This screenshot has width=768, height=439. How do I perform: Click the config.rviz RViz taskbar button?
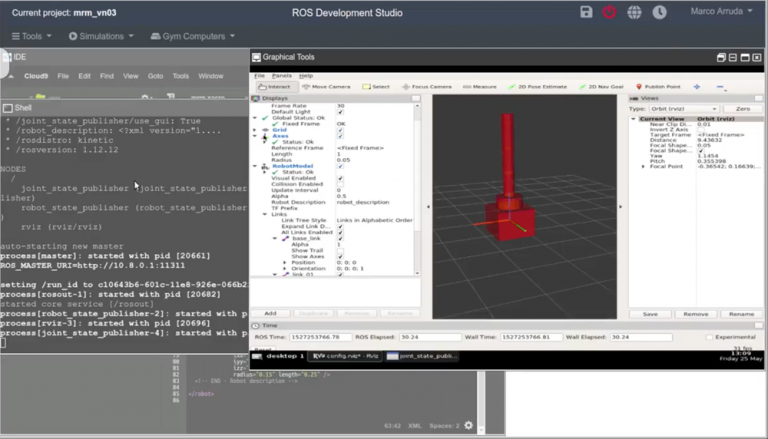345,356
